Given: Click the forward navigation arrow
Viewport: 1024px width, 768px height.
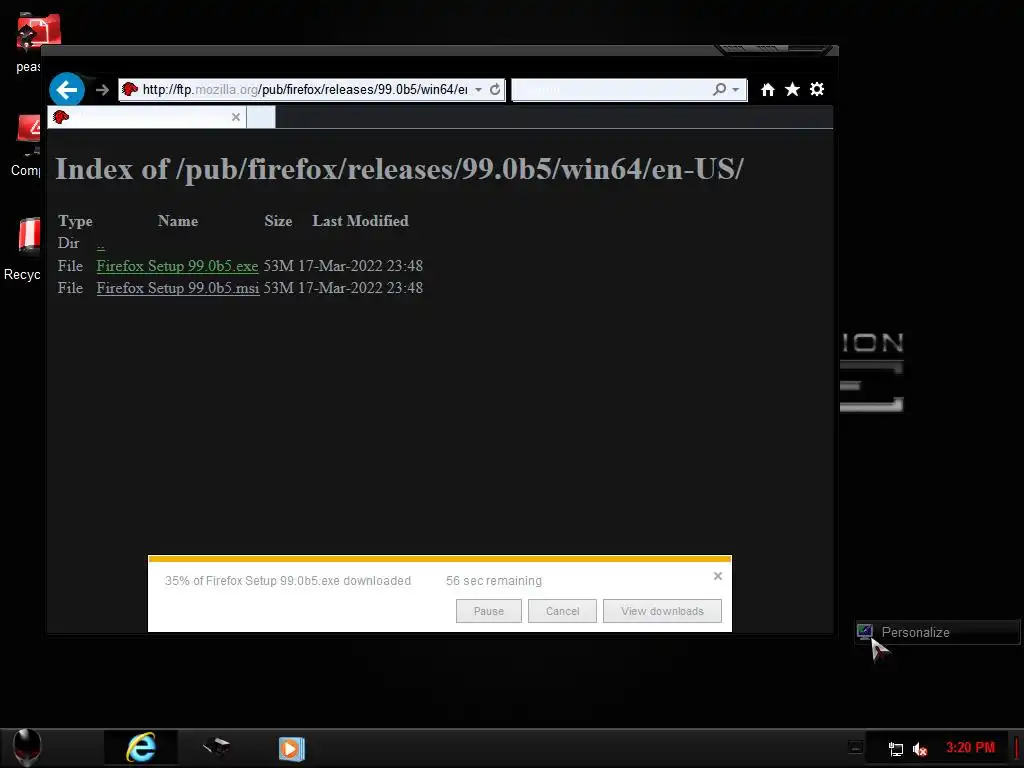Looking at the screenshot, I should point(102,89).
